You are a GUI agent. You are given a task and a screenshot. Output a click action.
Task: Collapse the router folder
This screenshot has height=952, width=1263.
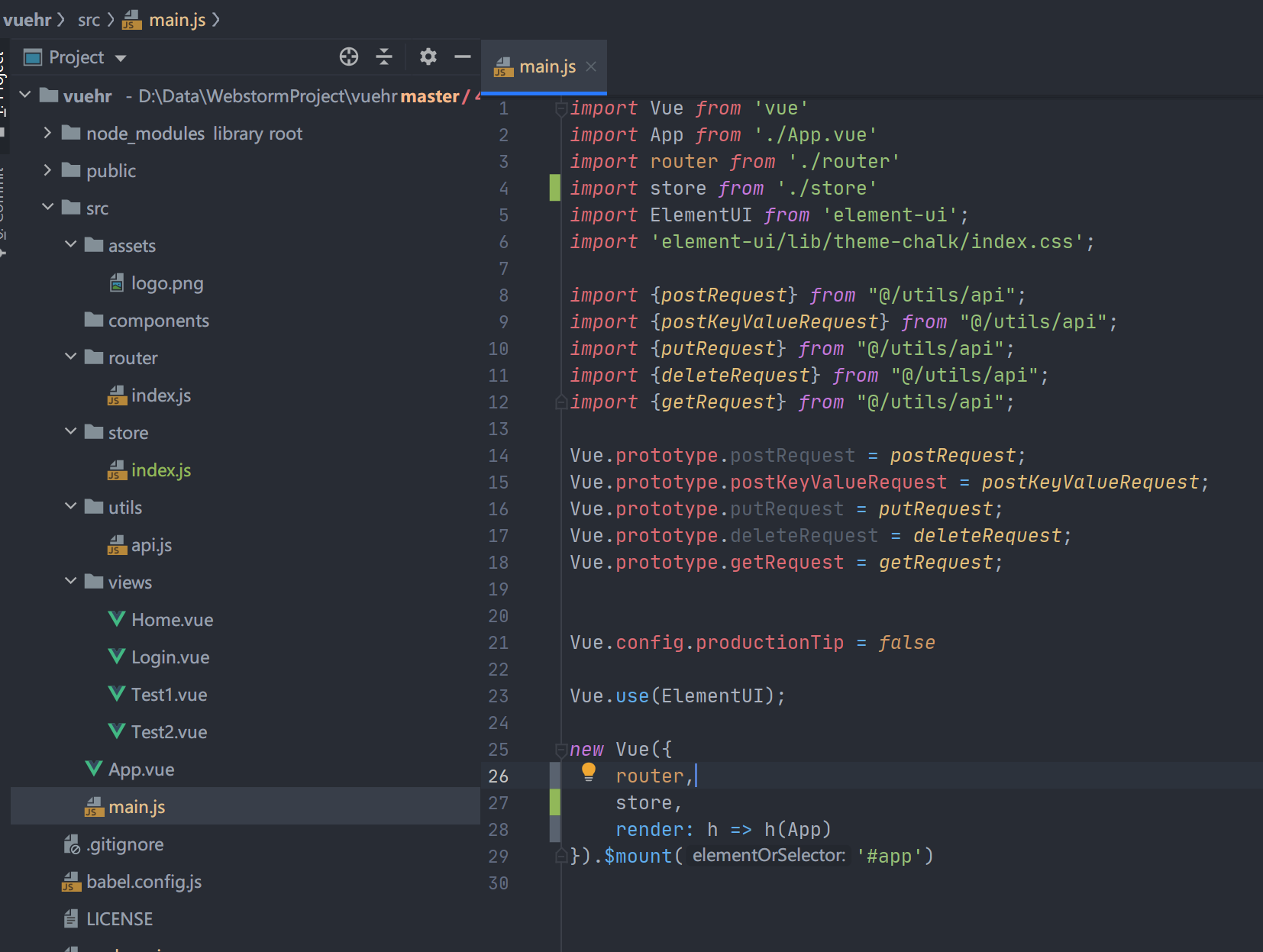pos(70,357)
